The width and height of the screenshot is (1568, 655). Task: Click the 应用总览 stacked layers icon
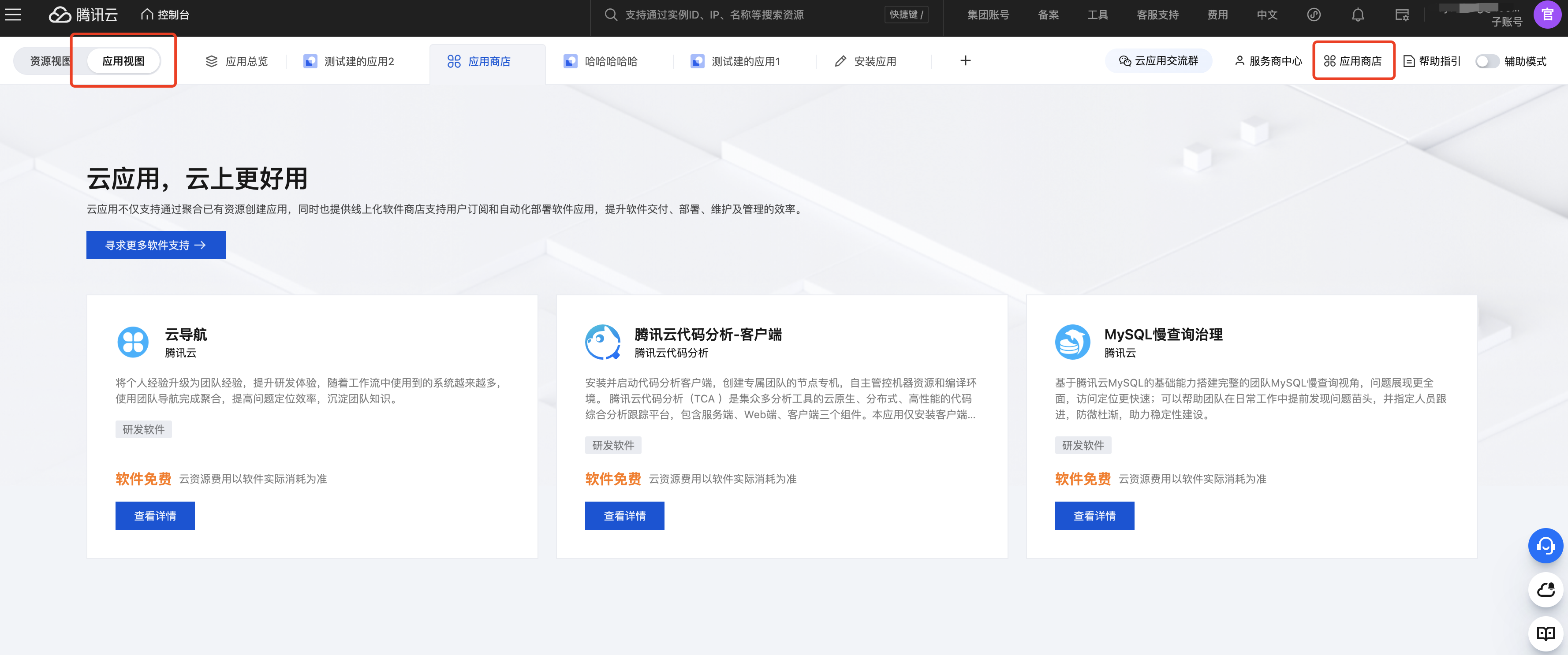coord(211,61)
